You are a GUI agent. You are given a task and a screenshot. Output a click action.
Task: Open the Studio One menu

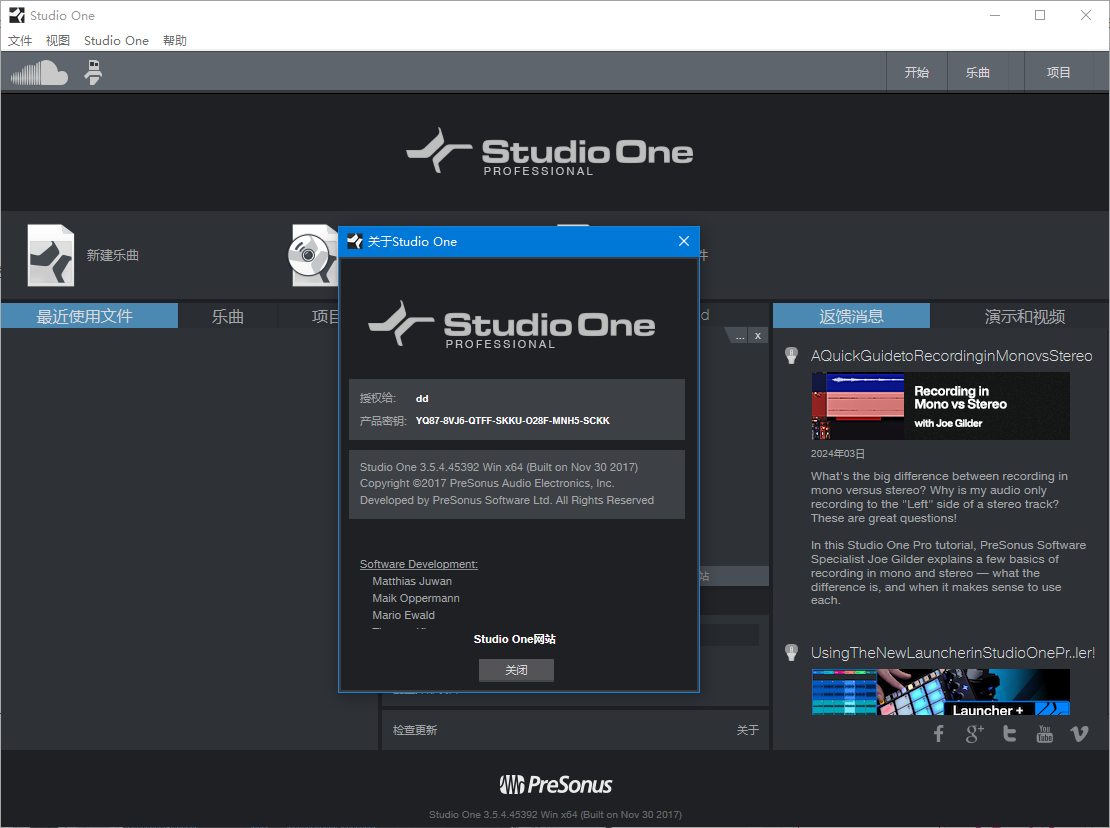point(116,40)
